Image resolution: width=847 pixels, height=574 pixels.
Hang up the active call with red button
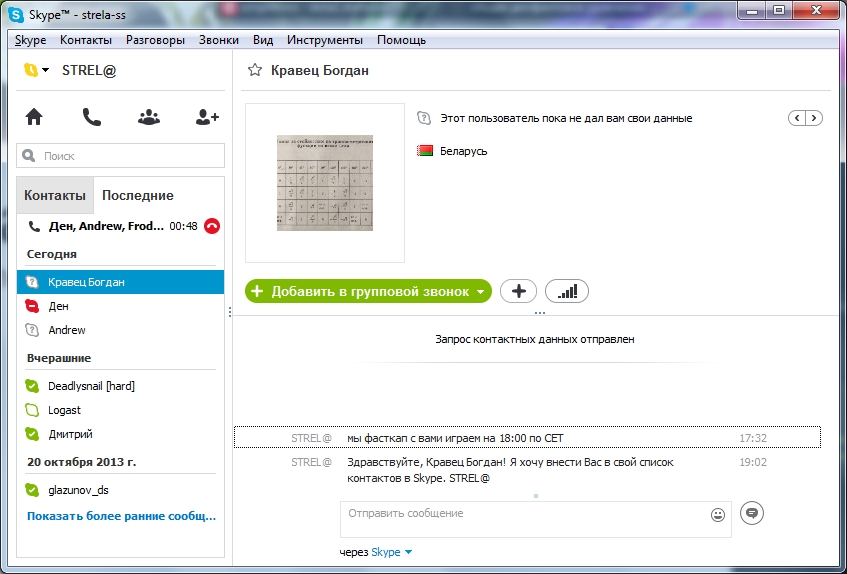212,226
